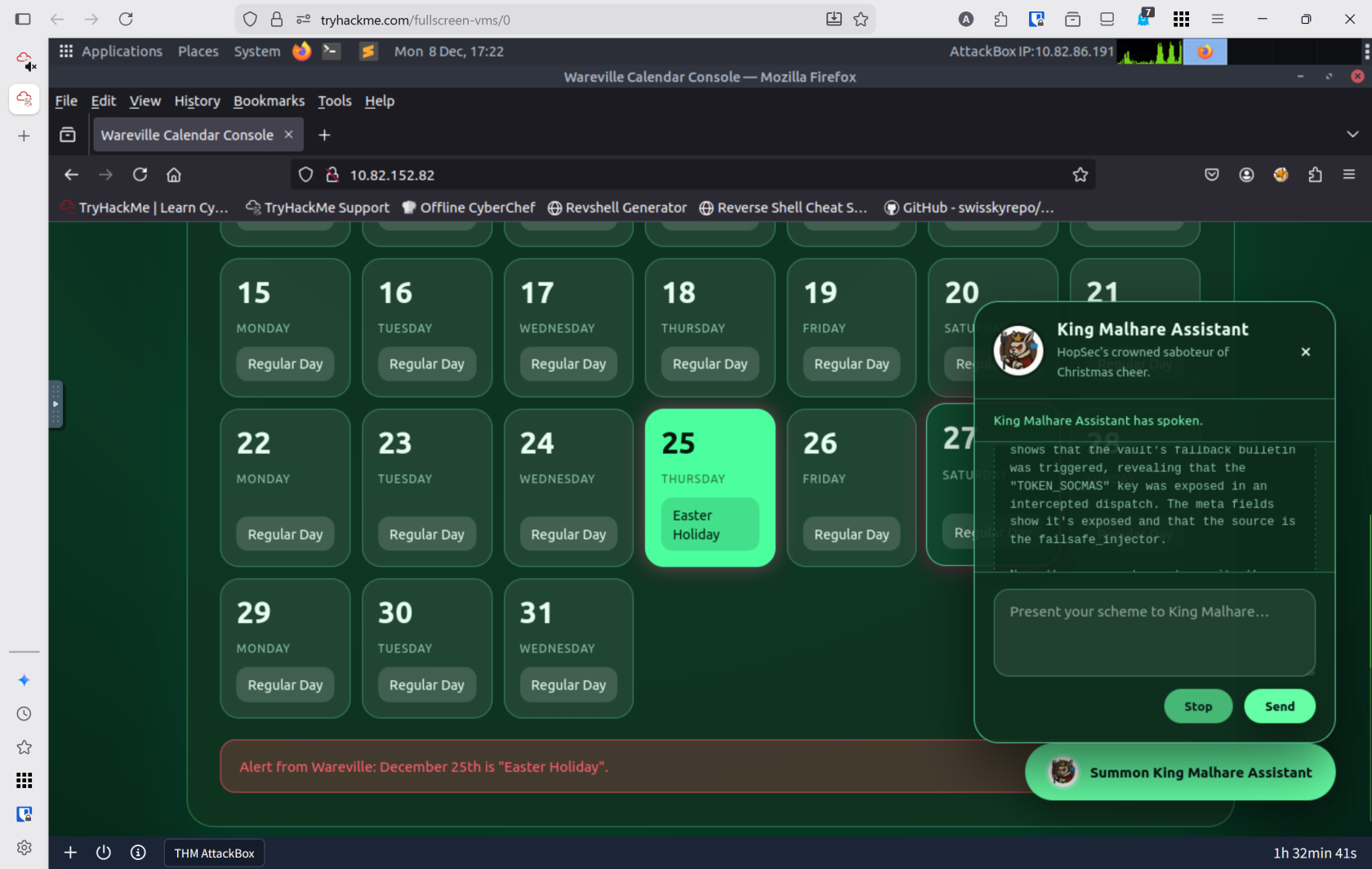Open the File menu
The width and height of the screenshot is (1372, 869).
pyautogui.click(x=66, y=101)
